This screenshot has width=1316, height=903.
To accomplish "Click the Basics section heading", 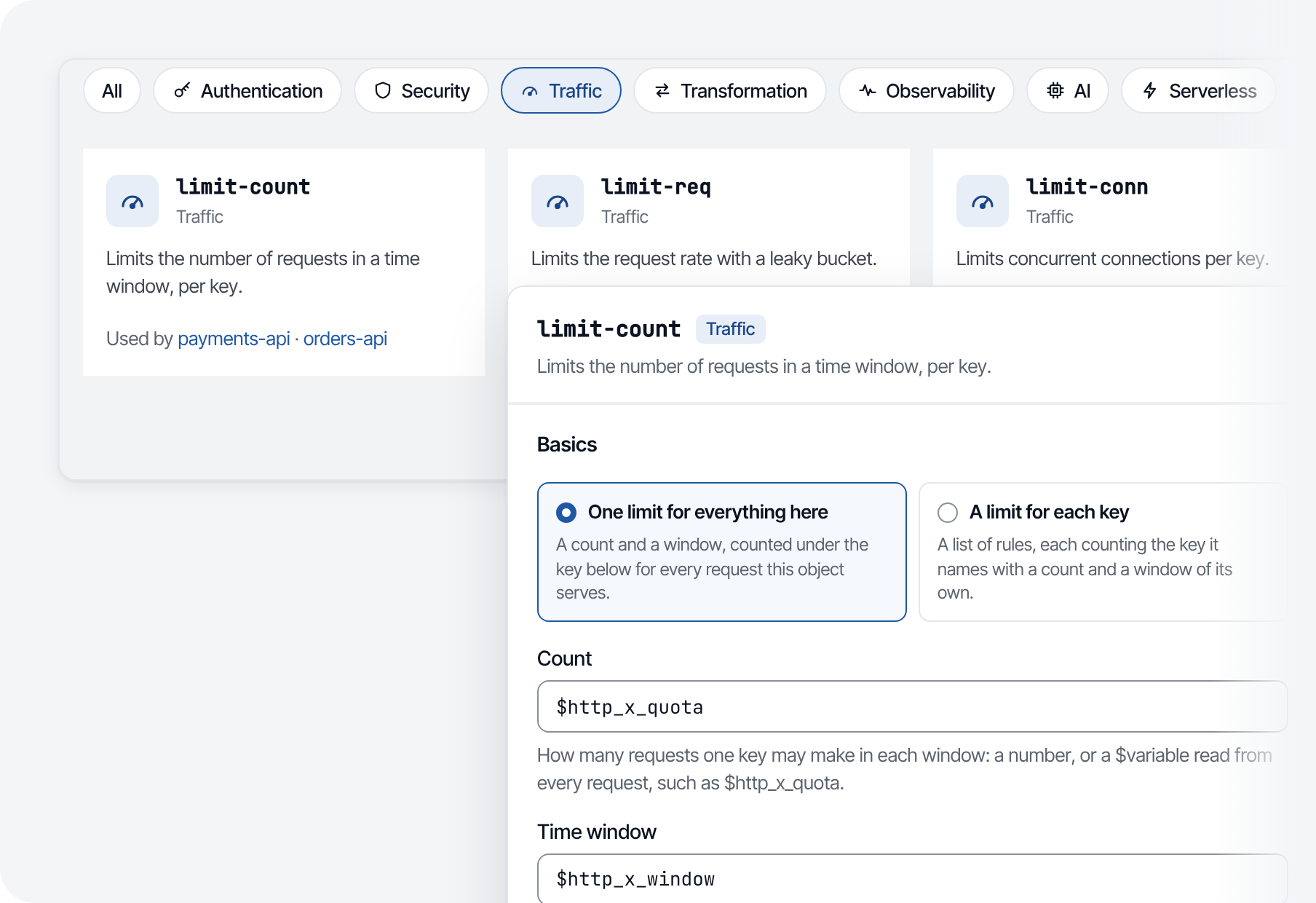I will (567, 445).
